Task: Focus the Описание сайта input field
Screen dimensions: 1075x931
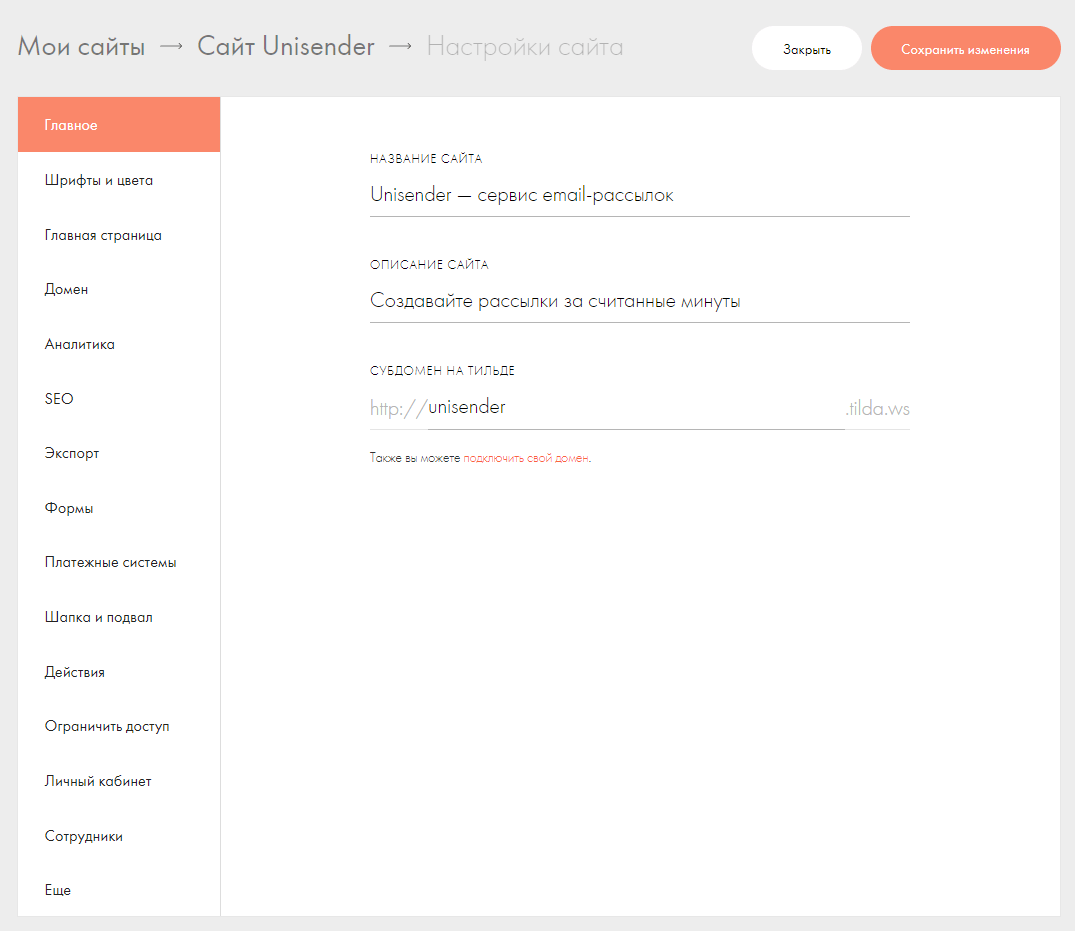Action: point(640,301)
